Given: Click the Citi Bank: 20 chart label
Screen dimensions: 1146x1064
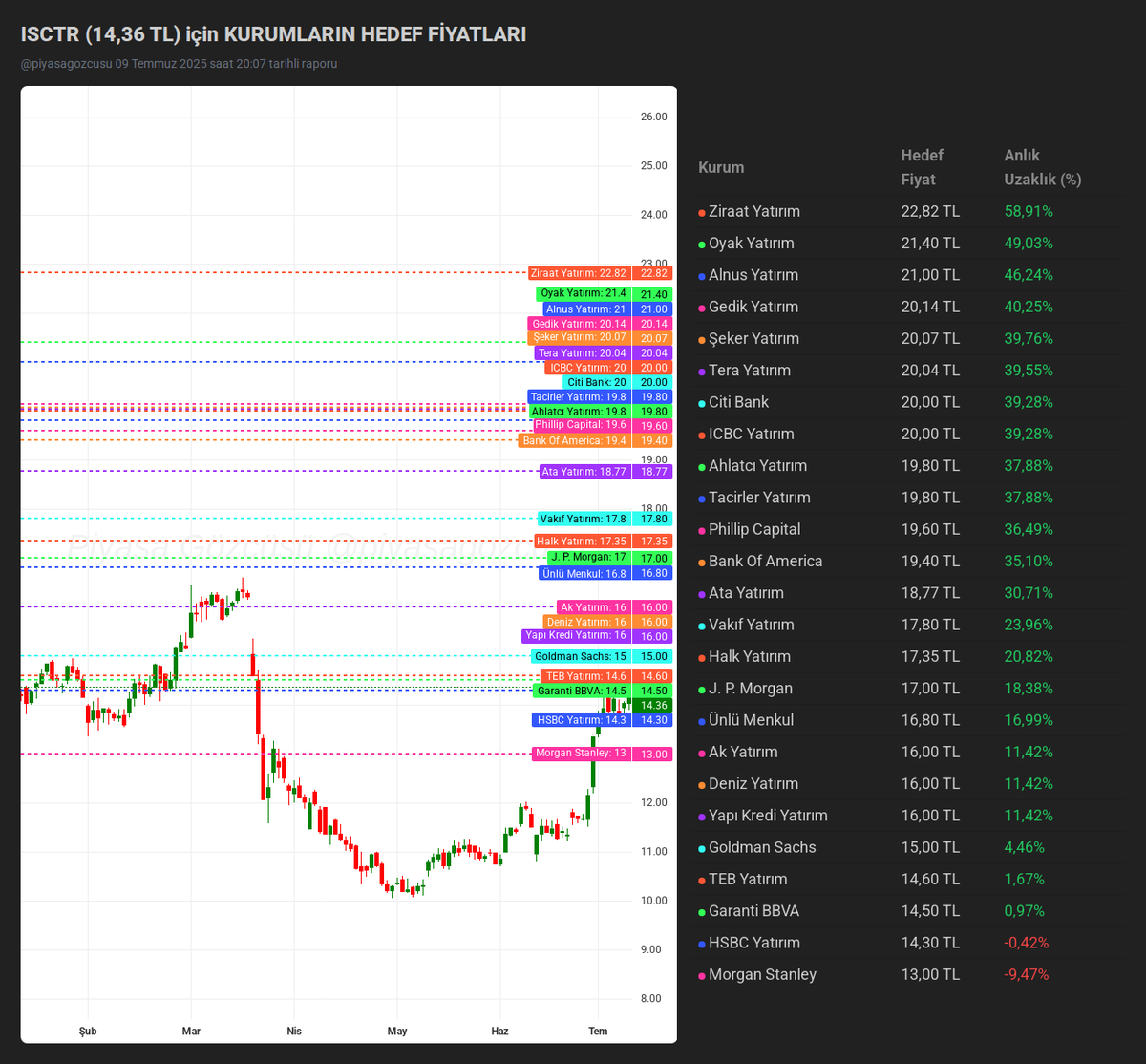Looking at the screenshot, I should pos(597,382).
